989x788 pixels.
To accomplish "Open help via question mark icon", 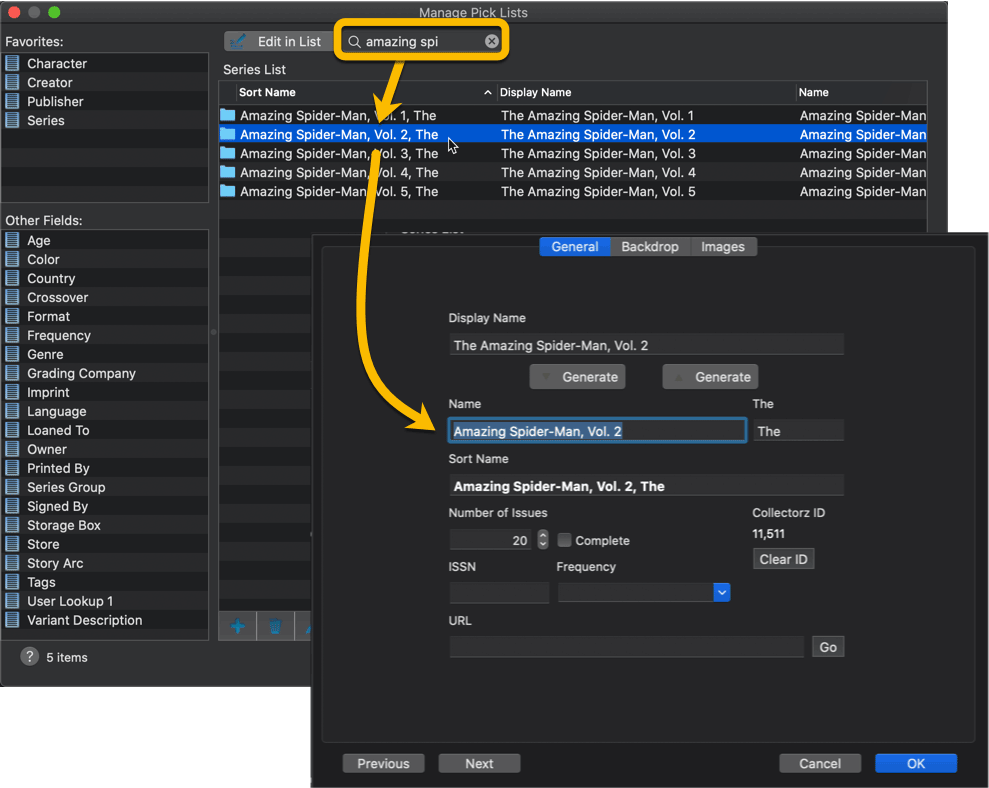I will pyautogui.click(x=29, y=657).
